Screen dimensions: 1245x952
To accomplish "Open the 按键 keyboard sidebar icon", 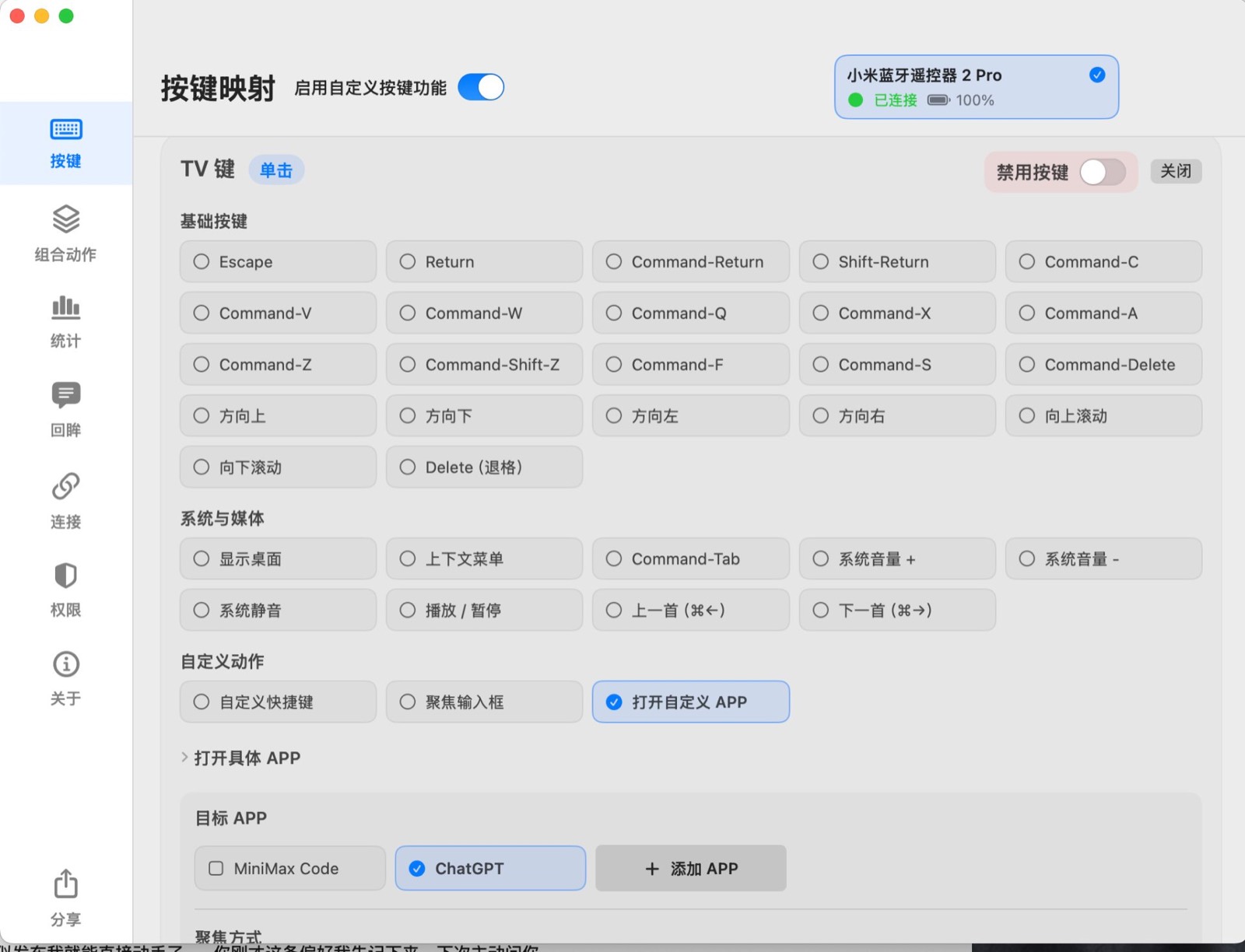I will pyautogui.click(x=66, y=129).
